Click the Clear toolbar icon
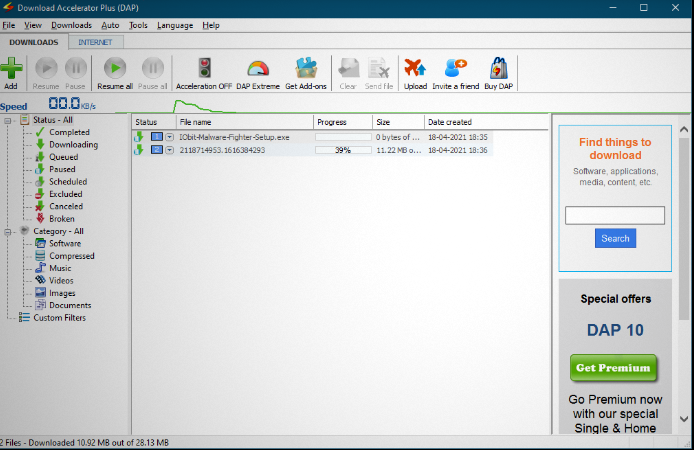694x450 pixels. 348,68
